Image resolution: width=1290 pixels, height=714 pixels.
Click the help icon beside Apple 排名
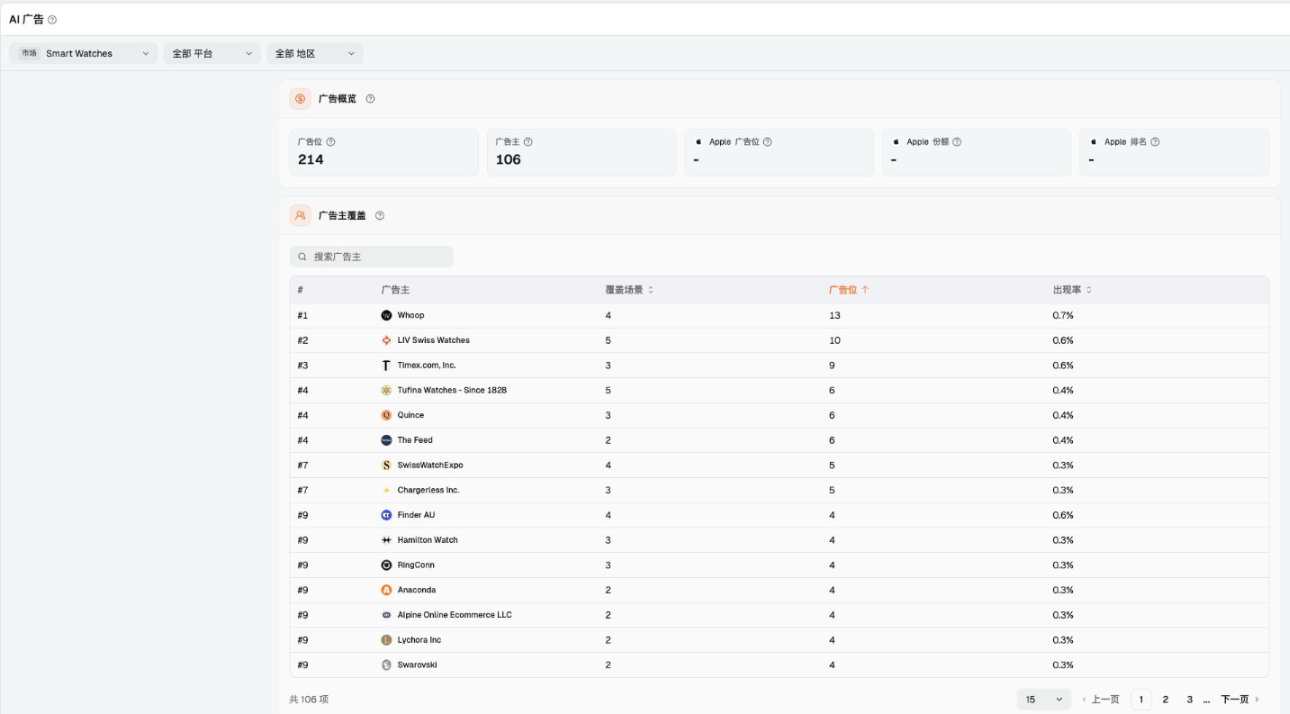(1155, 142)
